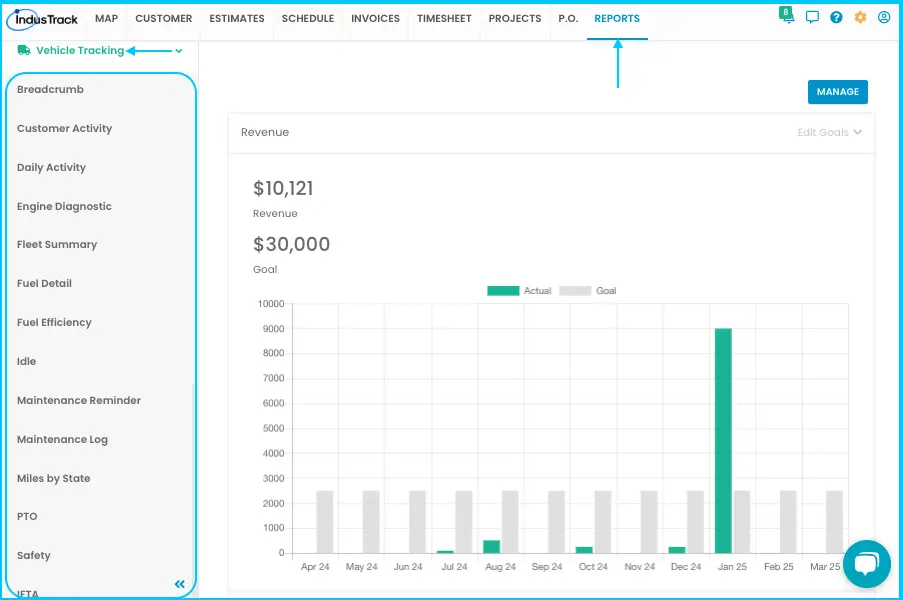Click the IndusTrack logo

coord(43,20)
